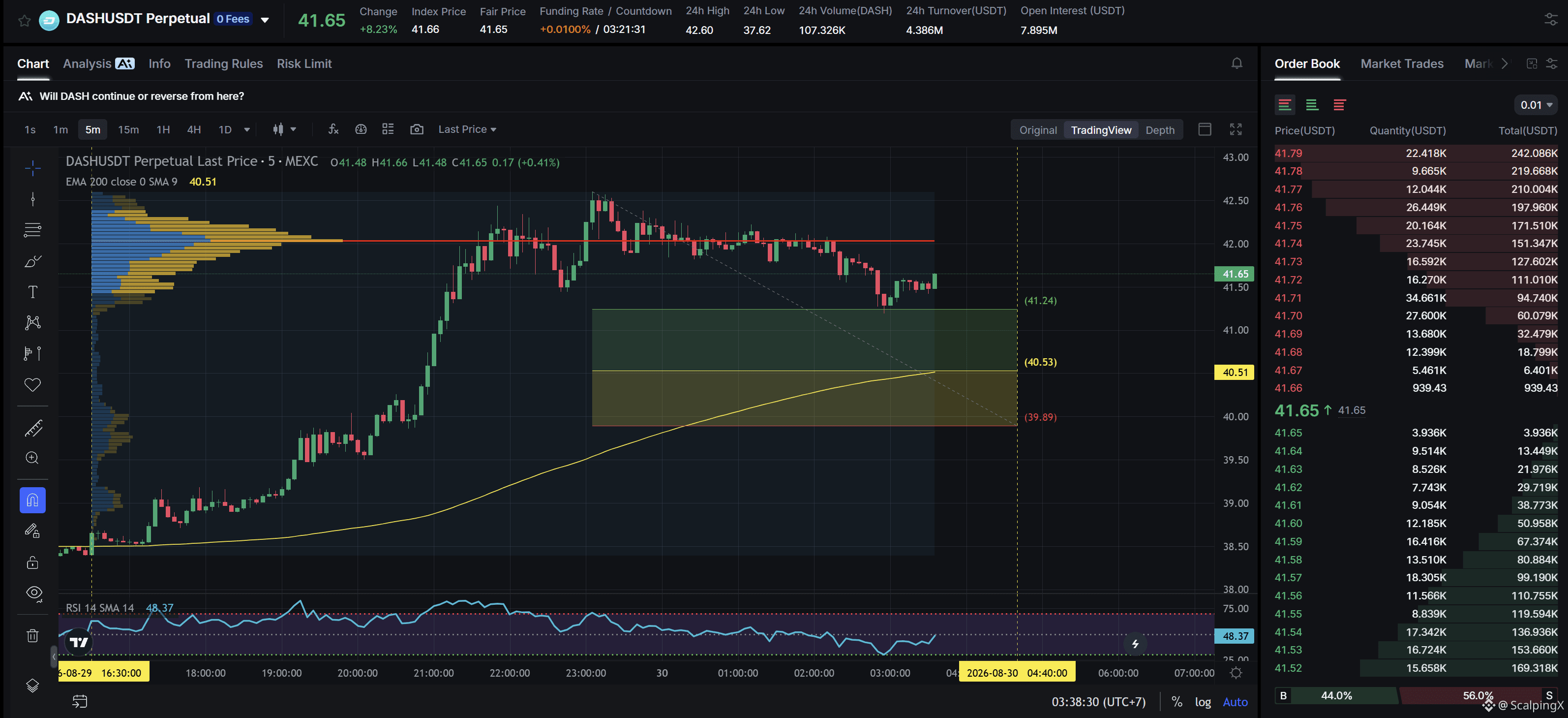Activate the ruler measure tool
Image resolution: width=1568 pixels, height=718 pixels.
coord(33,428)
